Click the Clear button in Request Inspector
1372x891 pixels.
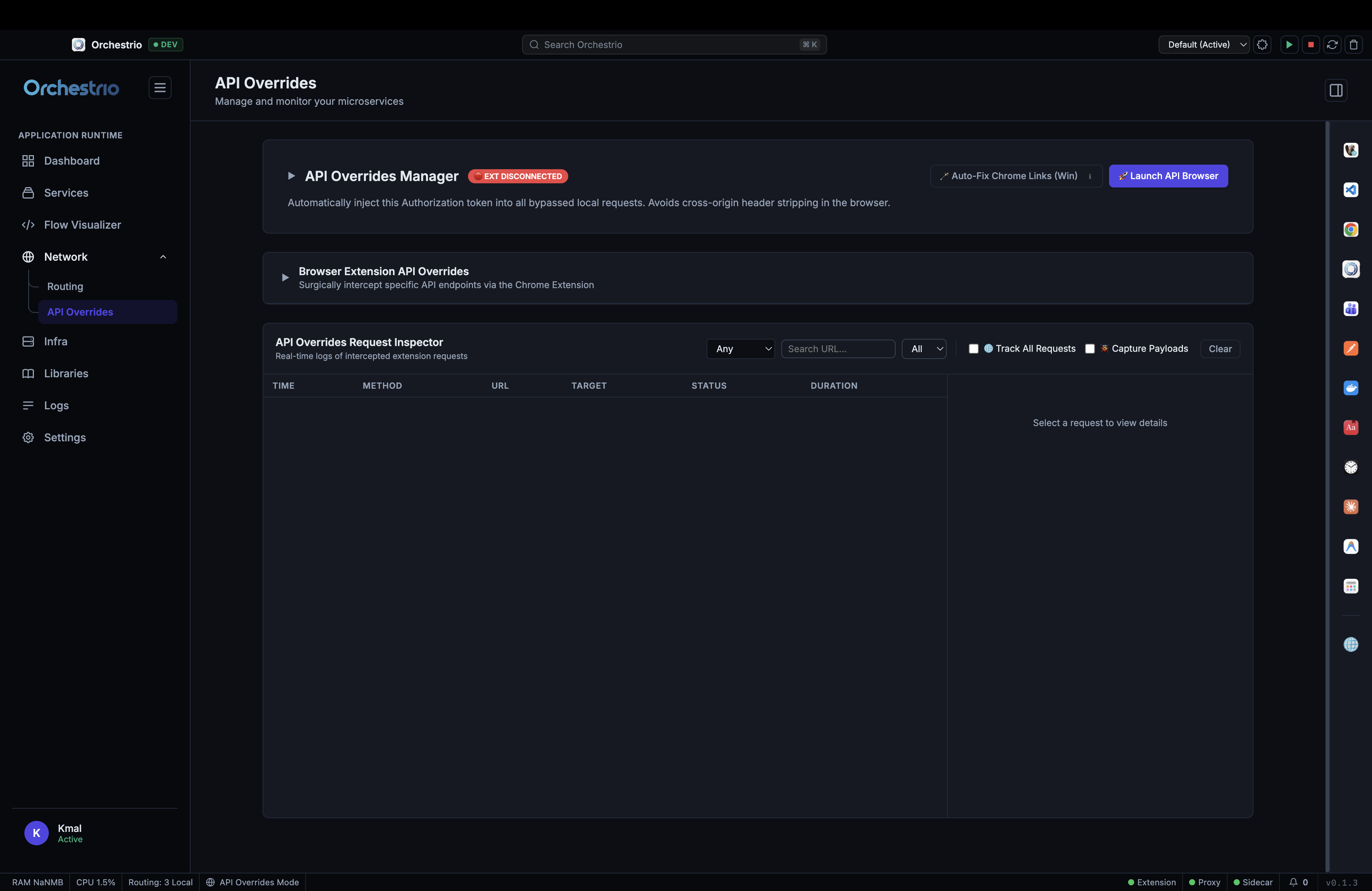click(1220, 349)
